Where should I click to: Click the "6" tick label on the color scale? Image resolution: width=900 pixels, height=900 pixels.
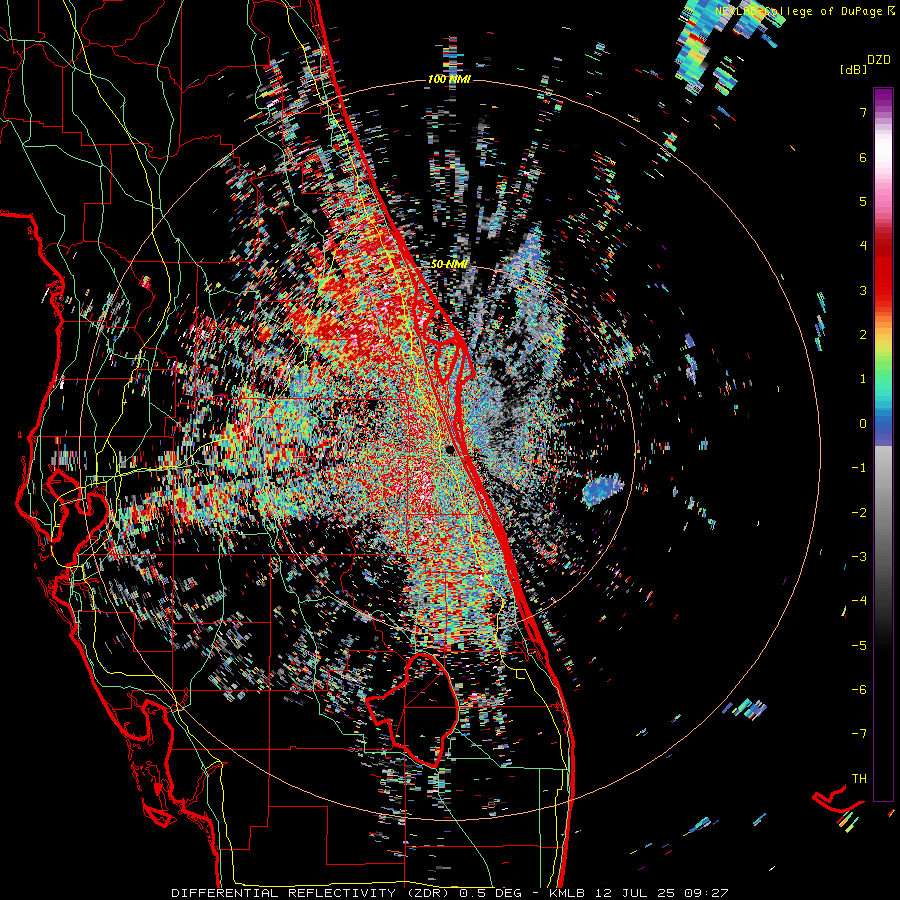tap(863, 157)
